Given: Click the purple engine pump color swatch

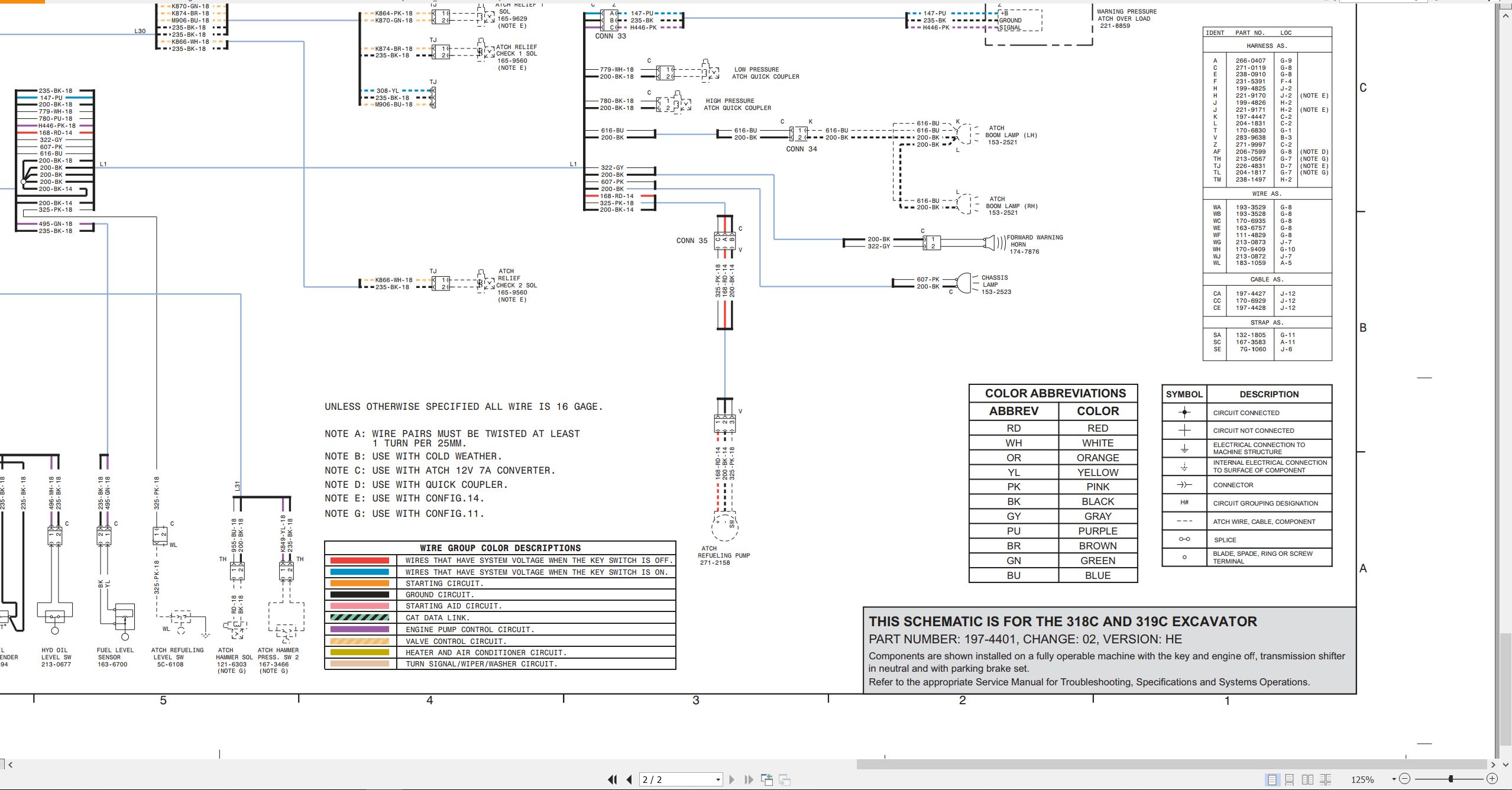Looking at the screenshot, I should (x=360, y=629).
